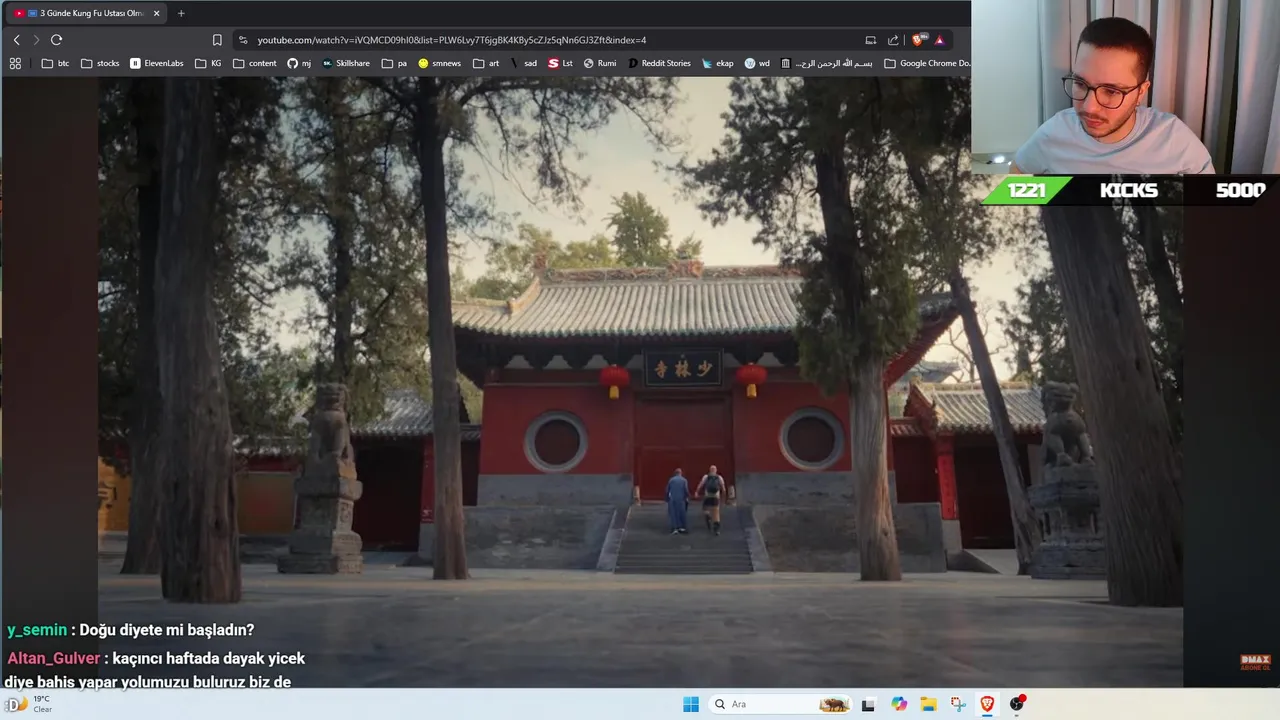1280x720 pixels.
Task: Open Brave Shields lion icon
Action: coord(918,40)
